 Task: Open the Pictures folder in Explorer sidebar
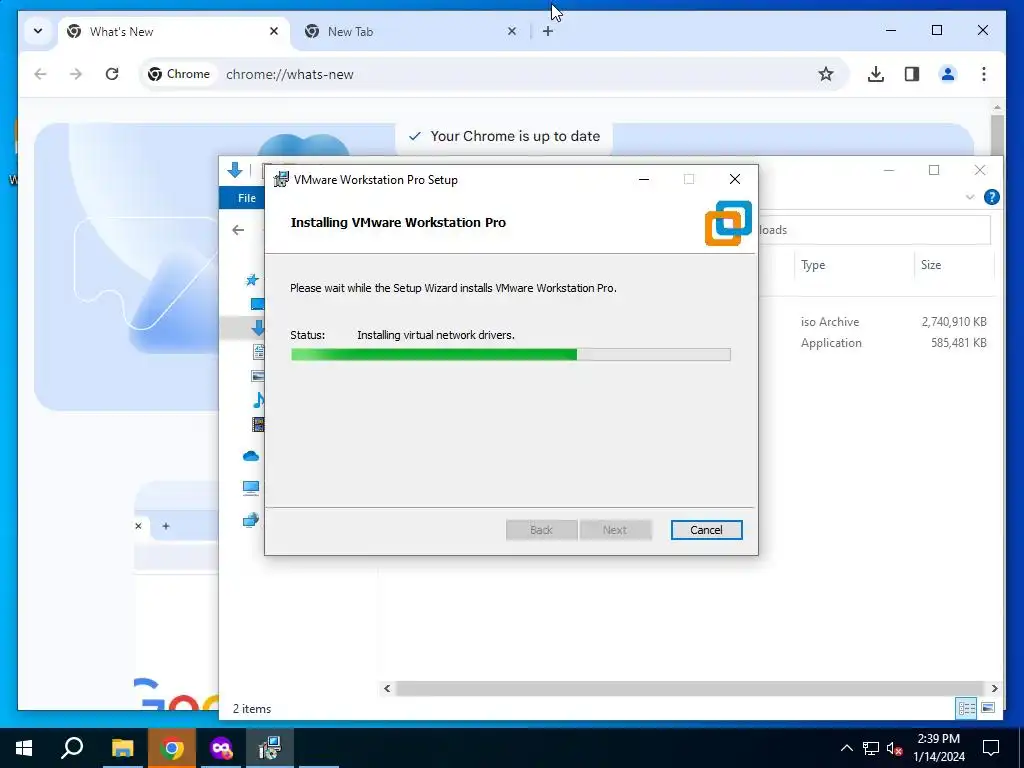point(259,376)
